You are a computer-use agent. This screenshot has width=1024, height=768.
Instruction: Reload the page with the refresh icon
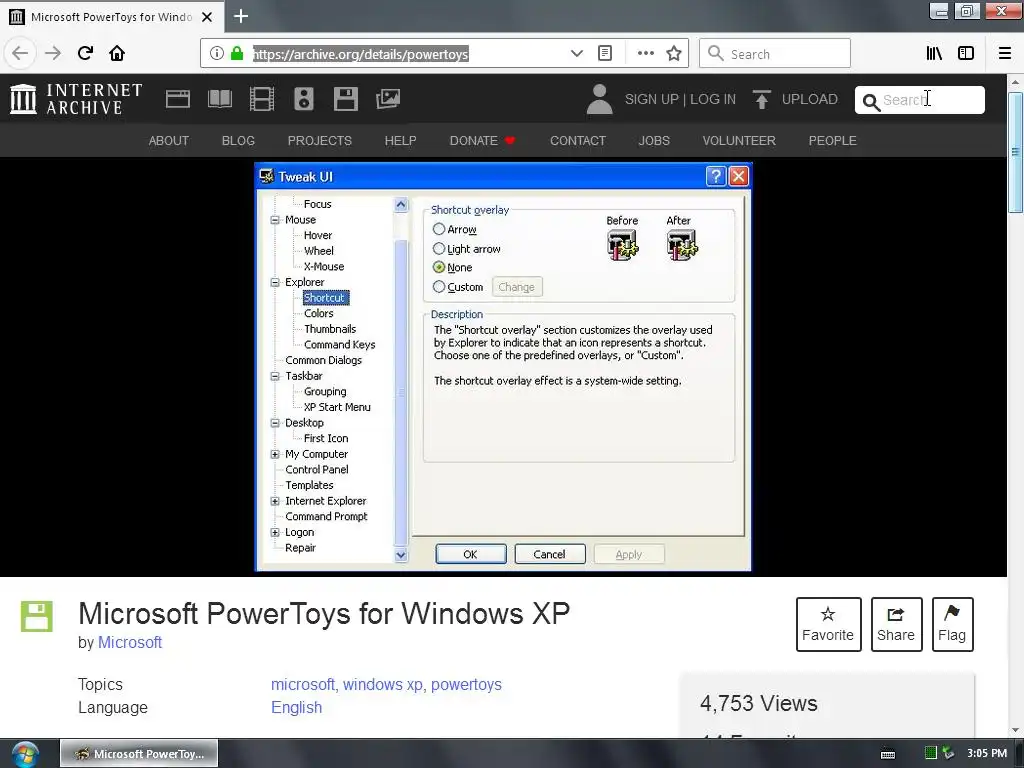[85, 54]
